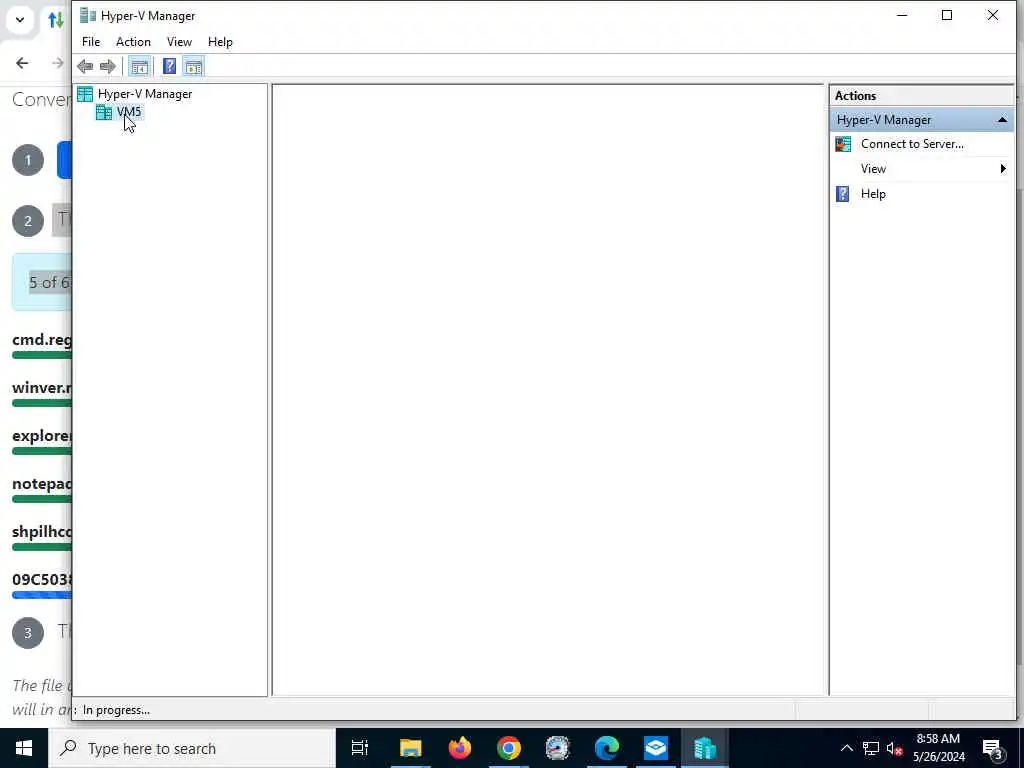Click the Back arrow in Hyper-V toolbar
The height and width of the screenshot is (768, 1024).
(85, 66)
